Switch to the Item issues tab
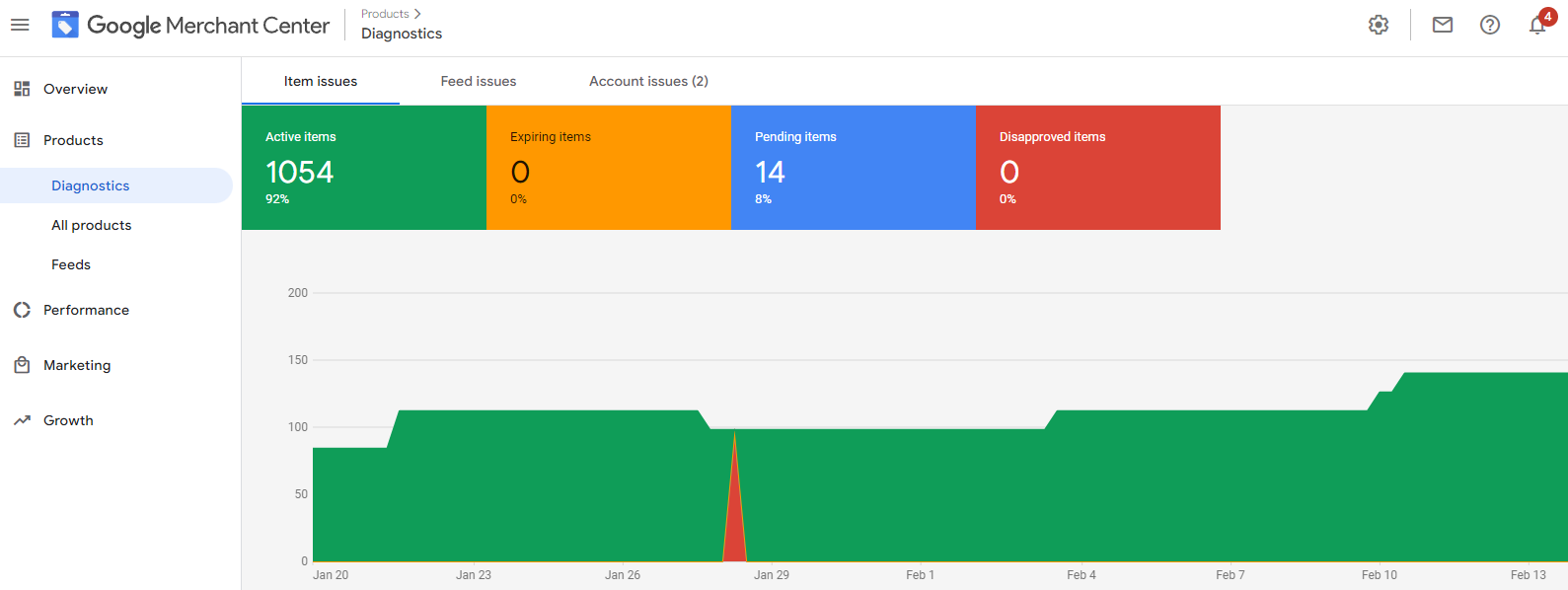1568x590 pixels. [321, 81]
